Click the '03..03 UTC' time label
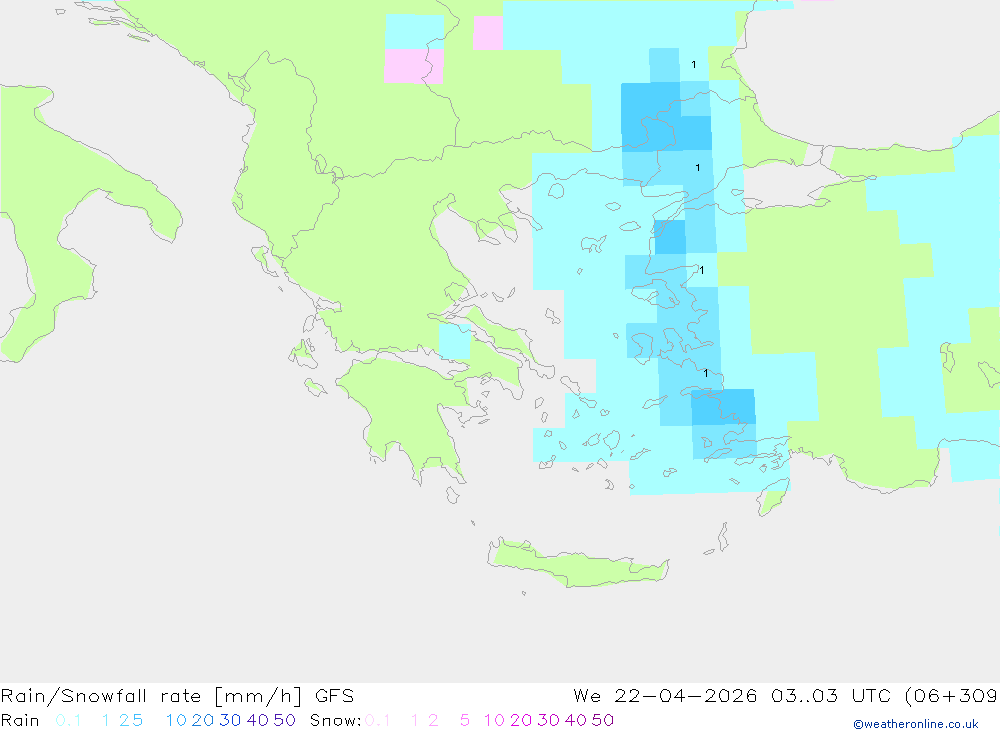The image size is (1000, 733). 833,695
